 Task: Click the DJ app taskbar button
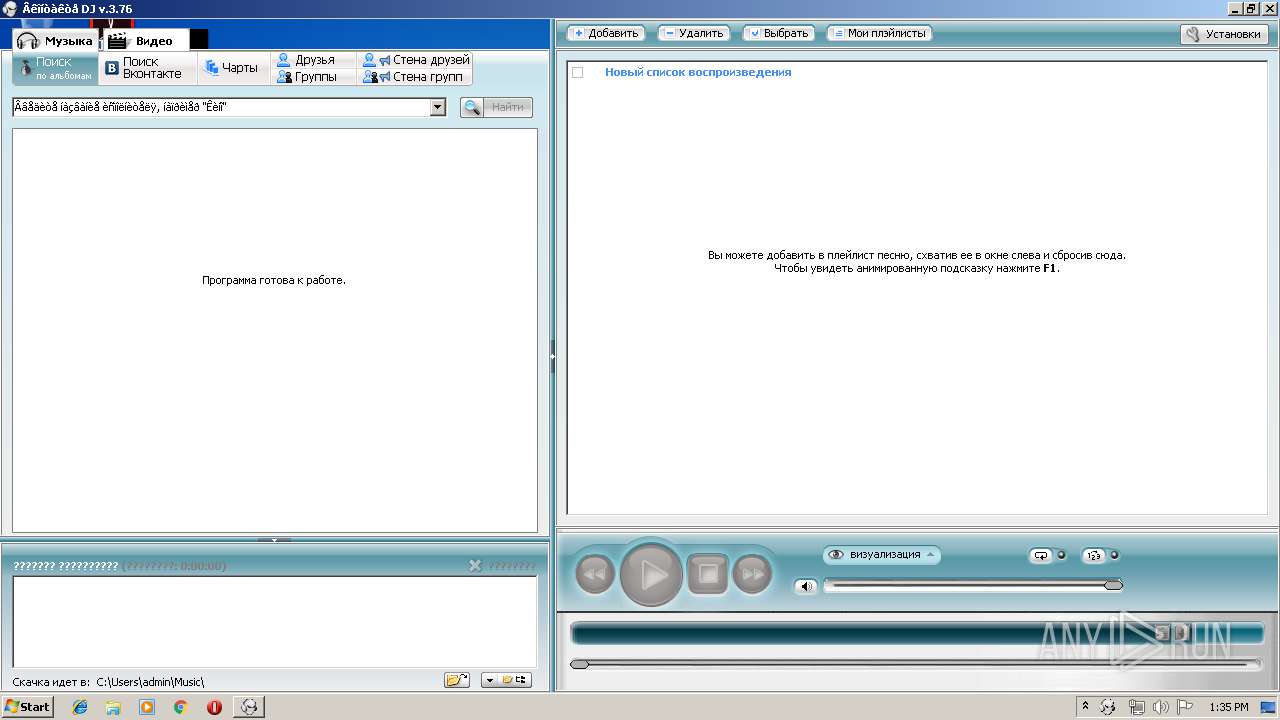pyautogui.click(x=249, y=707)
